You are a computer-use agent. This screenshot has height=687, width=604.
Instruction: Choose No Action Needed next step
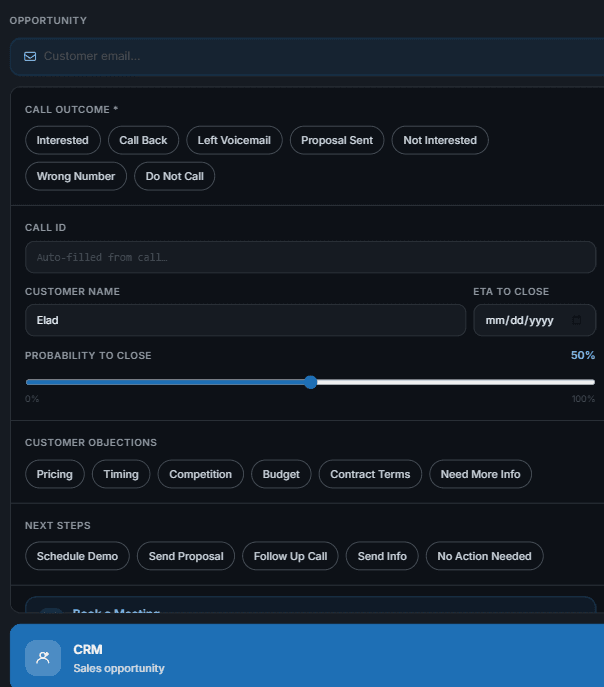tap(484, 556)
